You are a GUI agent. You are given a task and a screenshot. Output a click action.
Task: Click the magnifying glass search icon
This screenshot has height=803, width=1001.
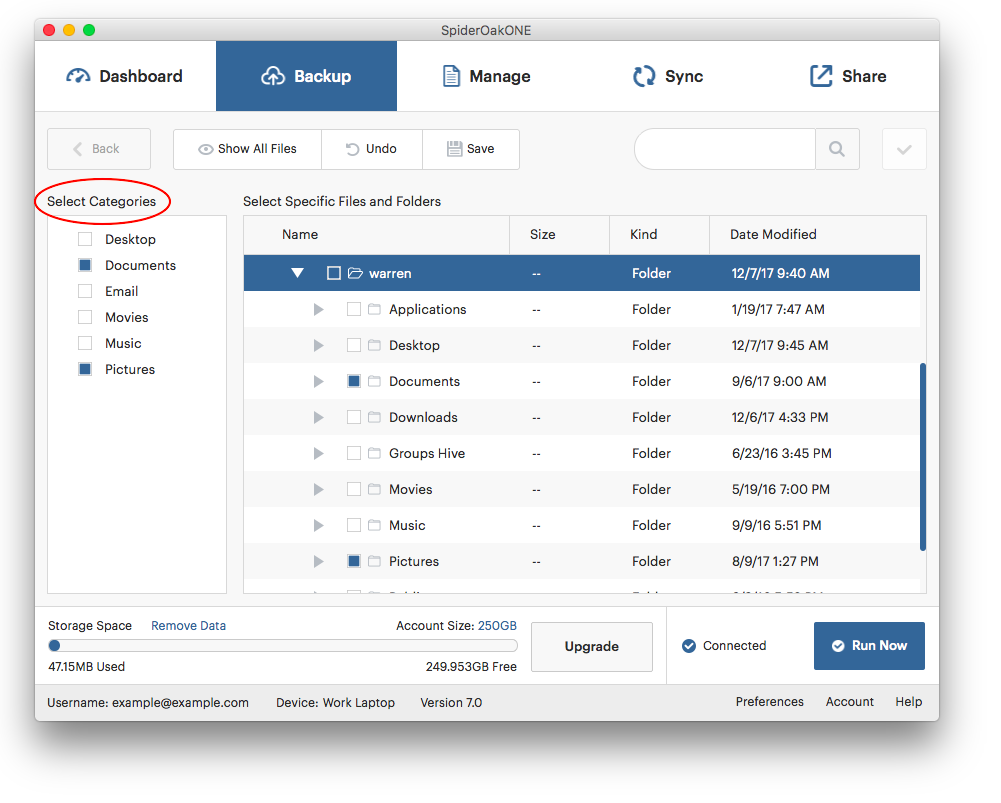[837, 149]
